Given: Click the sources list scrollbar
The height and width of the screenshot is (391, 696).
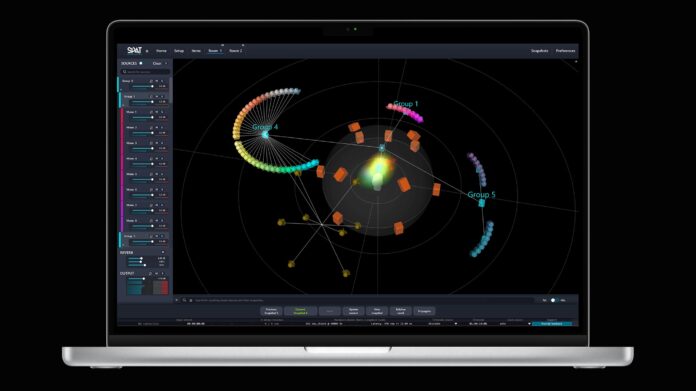Looking at the screenshot, I should [x=171, y=90].
